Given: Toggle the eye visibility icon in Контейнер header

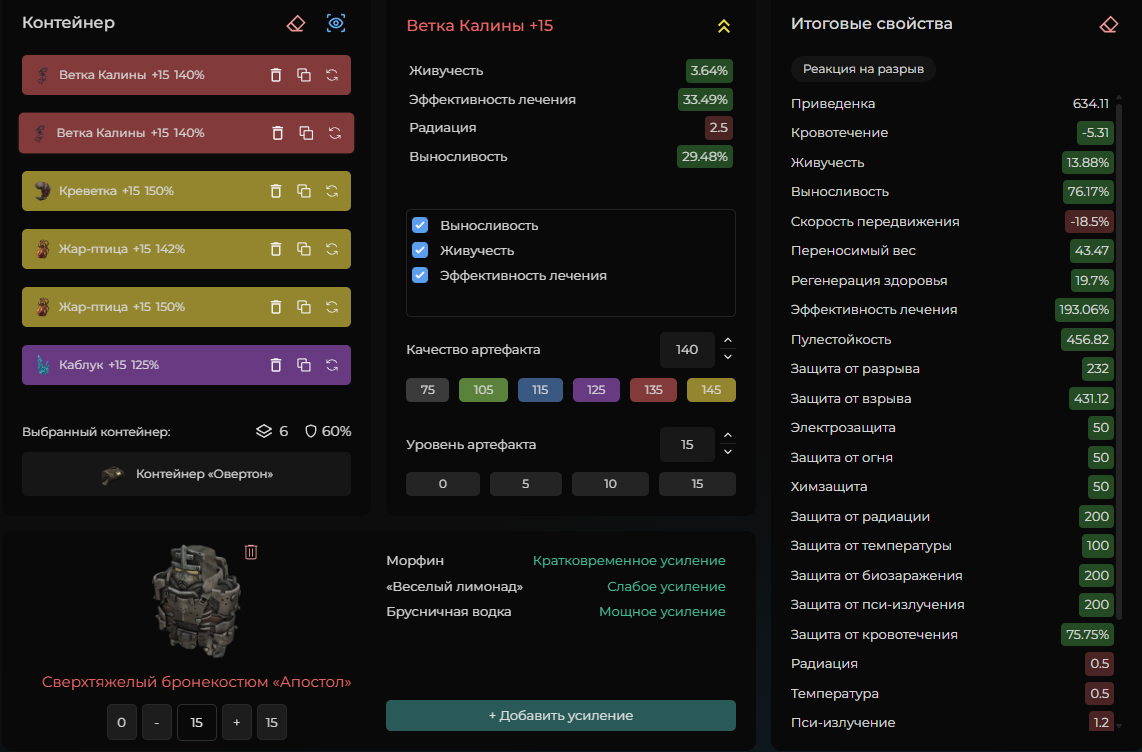Looking at the screenshot, I should coord(336,23).
